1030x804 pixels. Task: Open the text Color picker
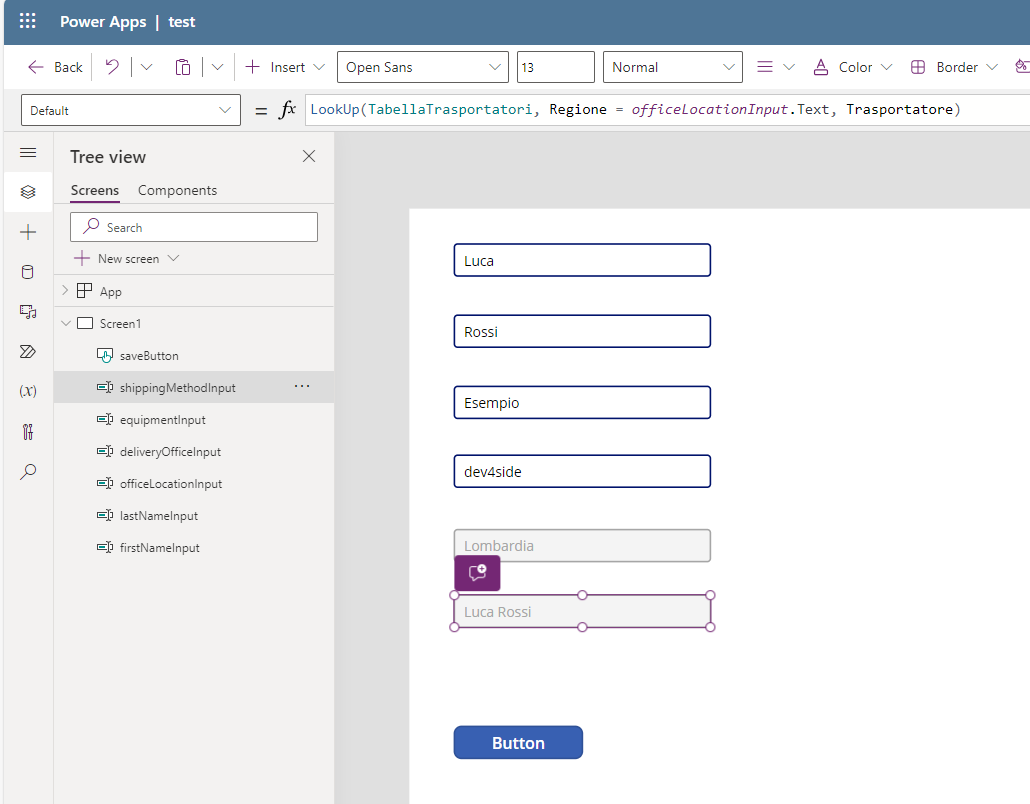click(851, 66)
